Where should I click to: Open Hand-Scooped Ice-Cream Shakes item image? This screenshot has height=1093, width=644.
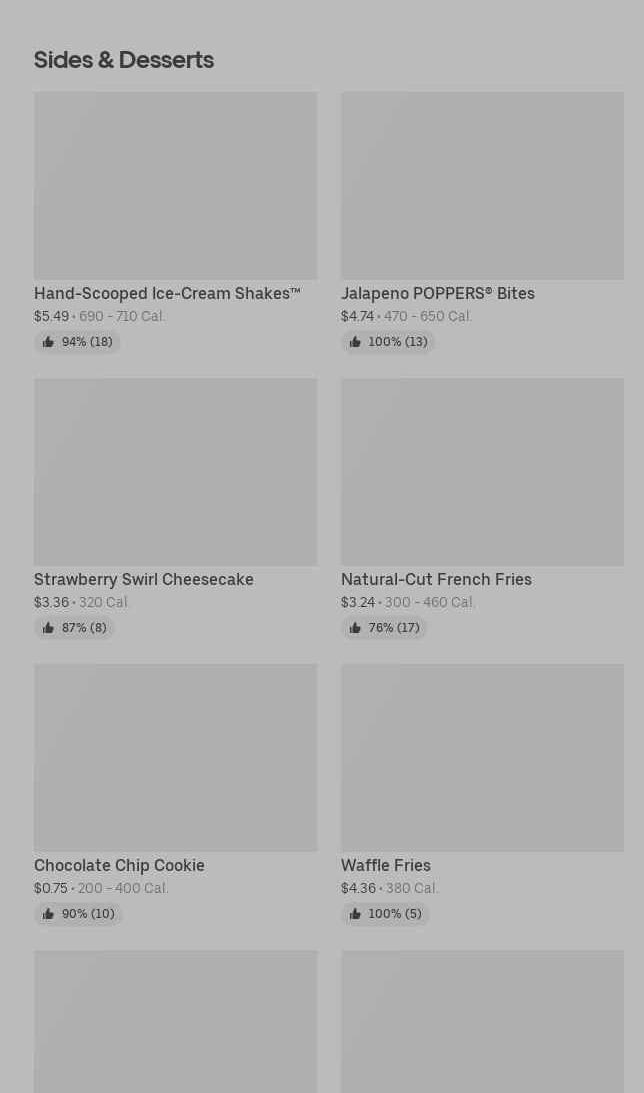pyautogui.click(x=176, y=185)
